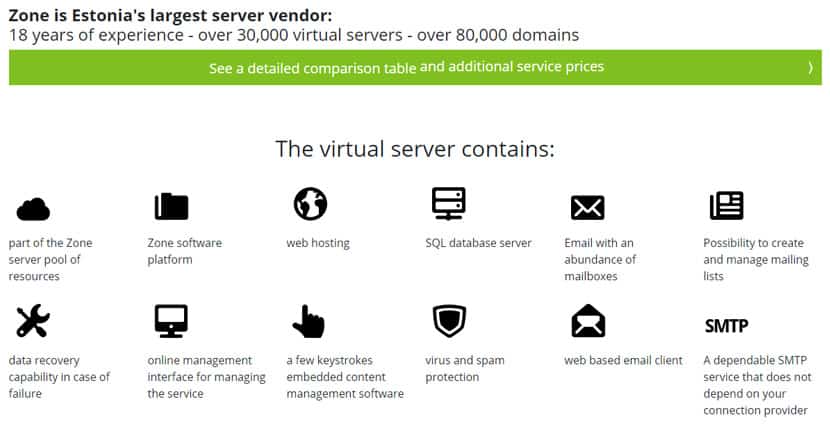Click the cloud icon for Zone server pool

click(x=33, y=209)
